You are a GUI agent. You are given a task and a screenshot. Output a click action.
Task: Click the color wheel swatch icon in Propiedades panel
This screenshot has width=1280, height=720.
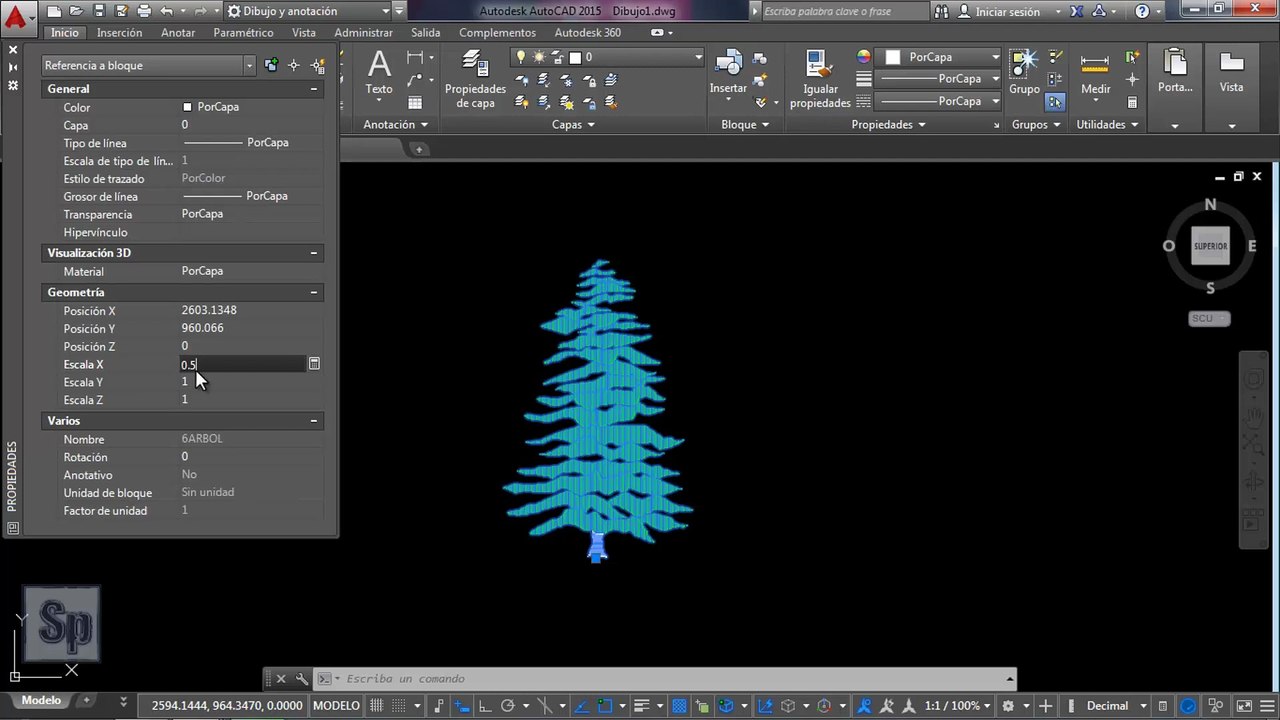coord(863,57)
